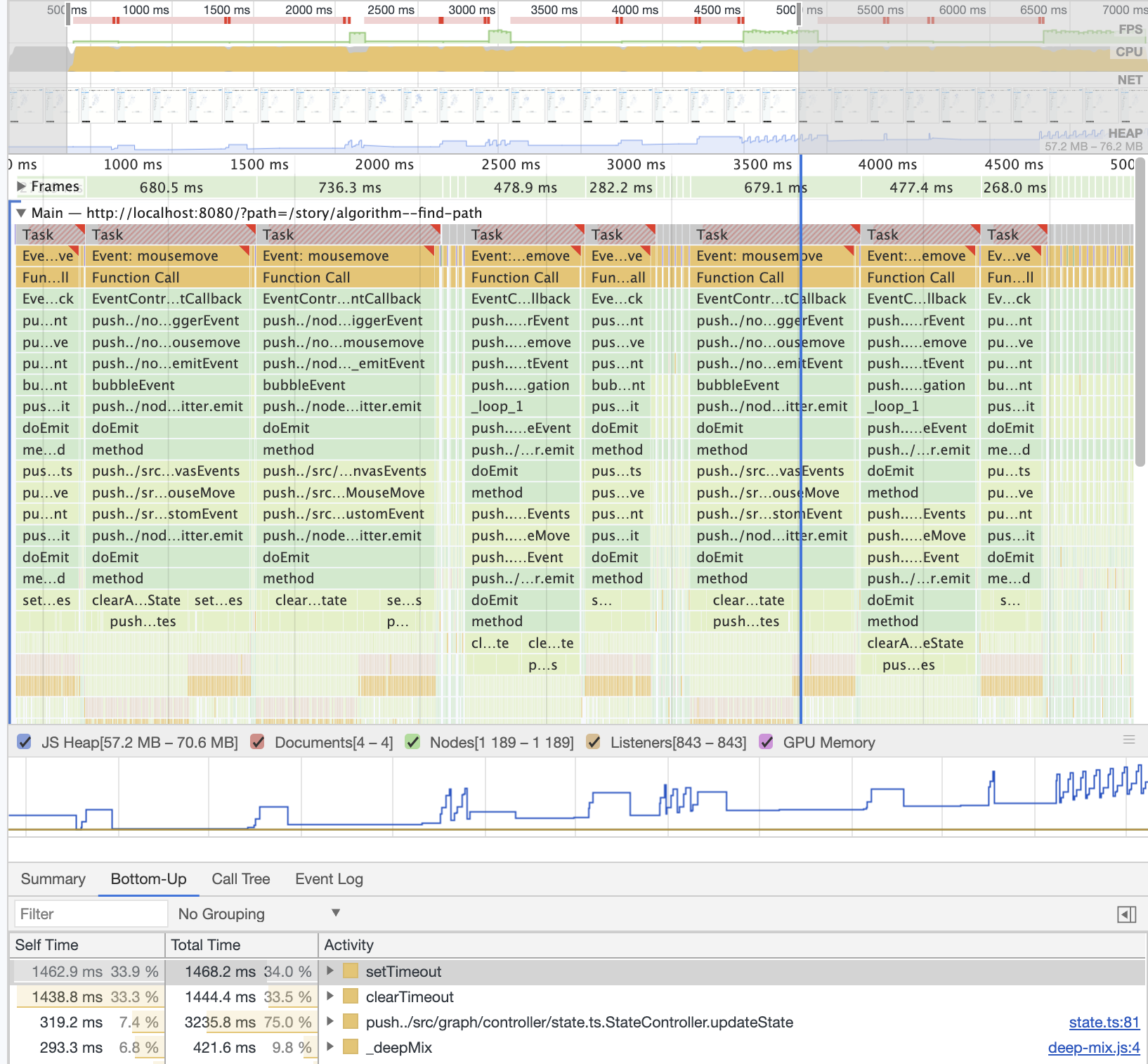
Task: Collapse the Main track triangle
Action: click(x=22, y=213)
